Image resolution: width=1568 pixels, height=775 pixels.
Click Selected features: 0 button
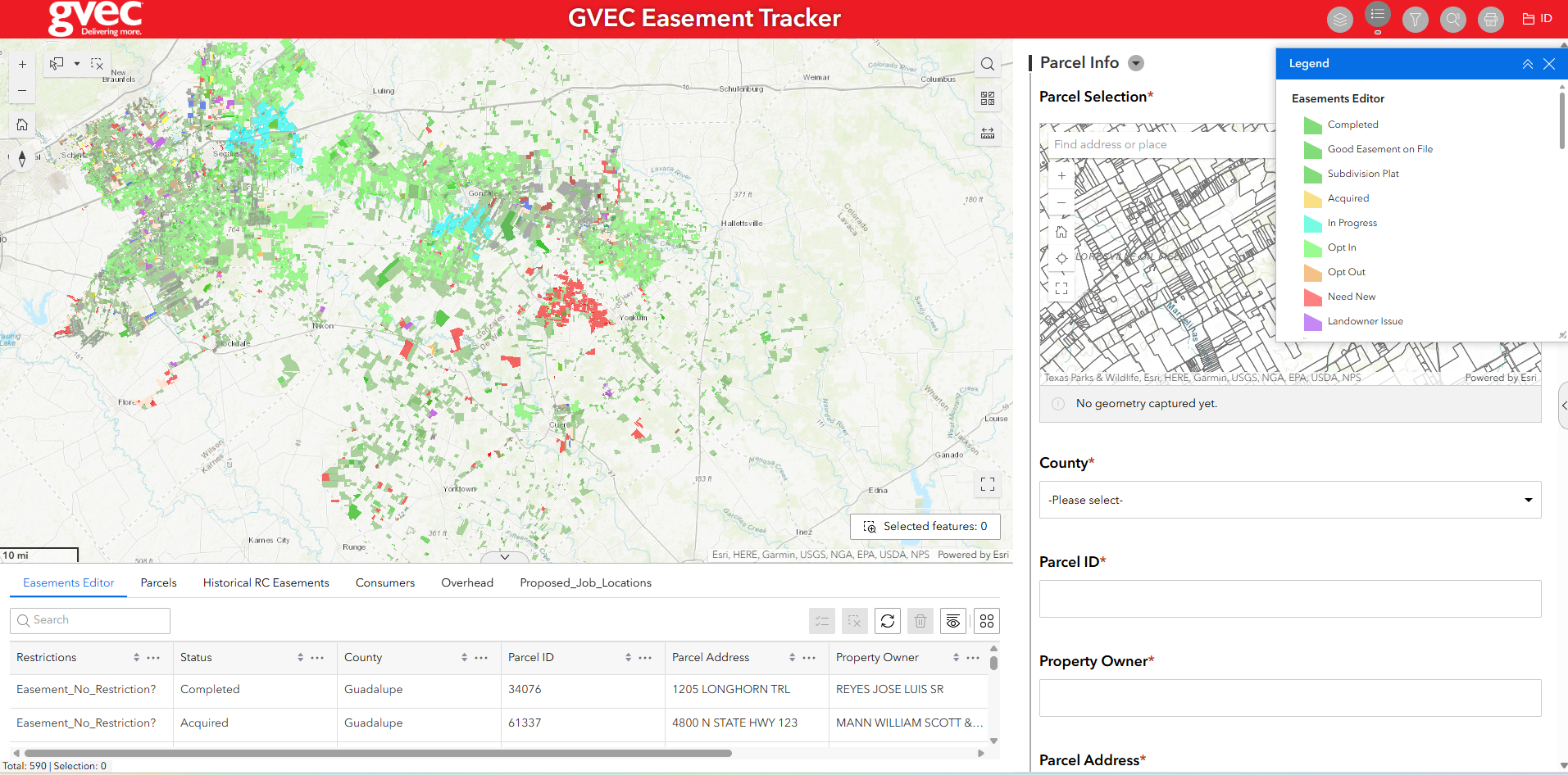click(925, 527)
